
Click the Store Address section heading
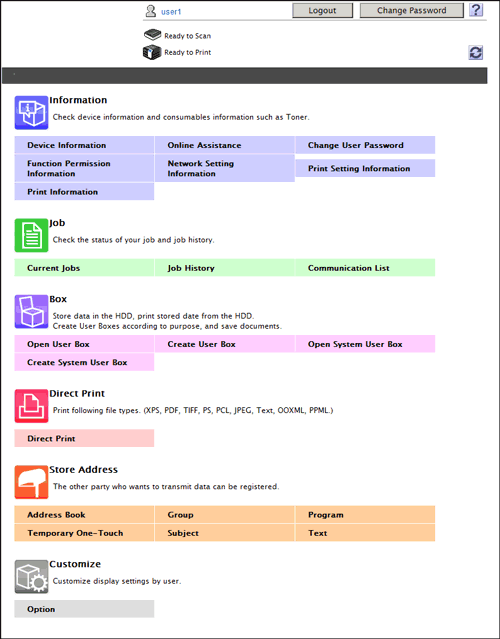[x=84, y=470]
